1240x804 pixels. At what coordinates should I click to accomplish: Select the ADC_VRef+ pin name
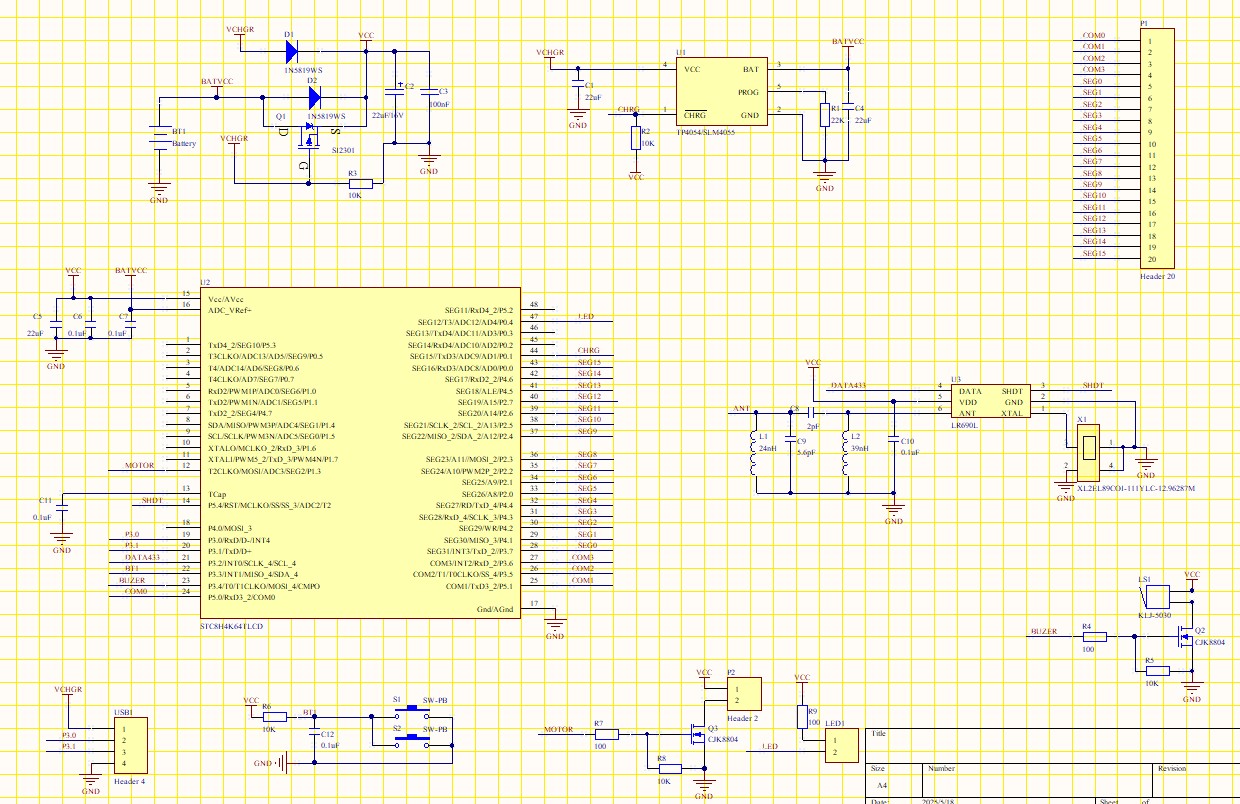230,310
